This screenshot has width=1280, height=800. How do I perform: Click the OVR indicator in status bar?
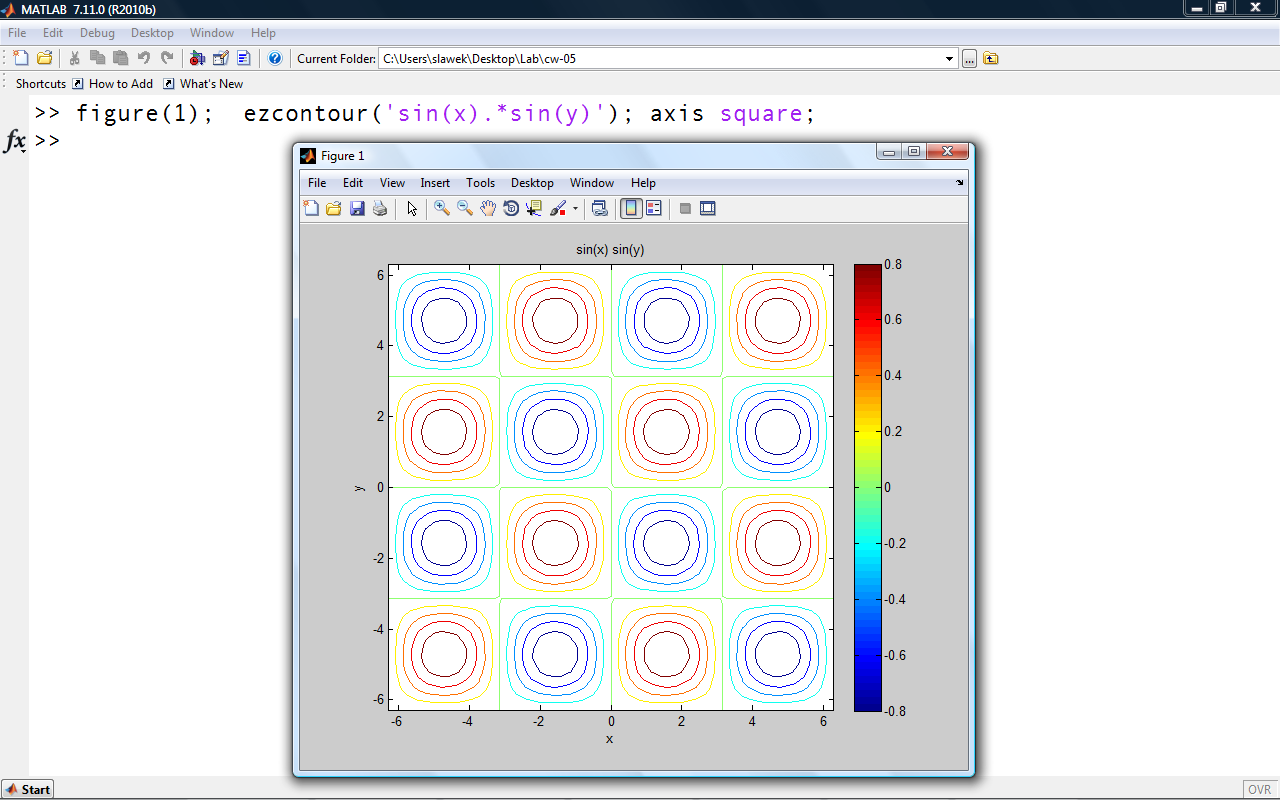pyautogui.click(x=1259, y=789)
